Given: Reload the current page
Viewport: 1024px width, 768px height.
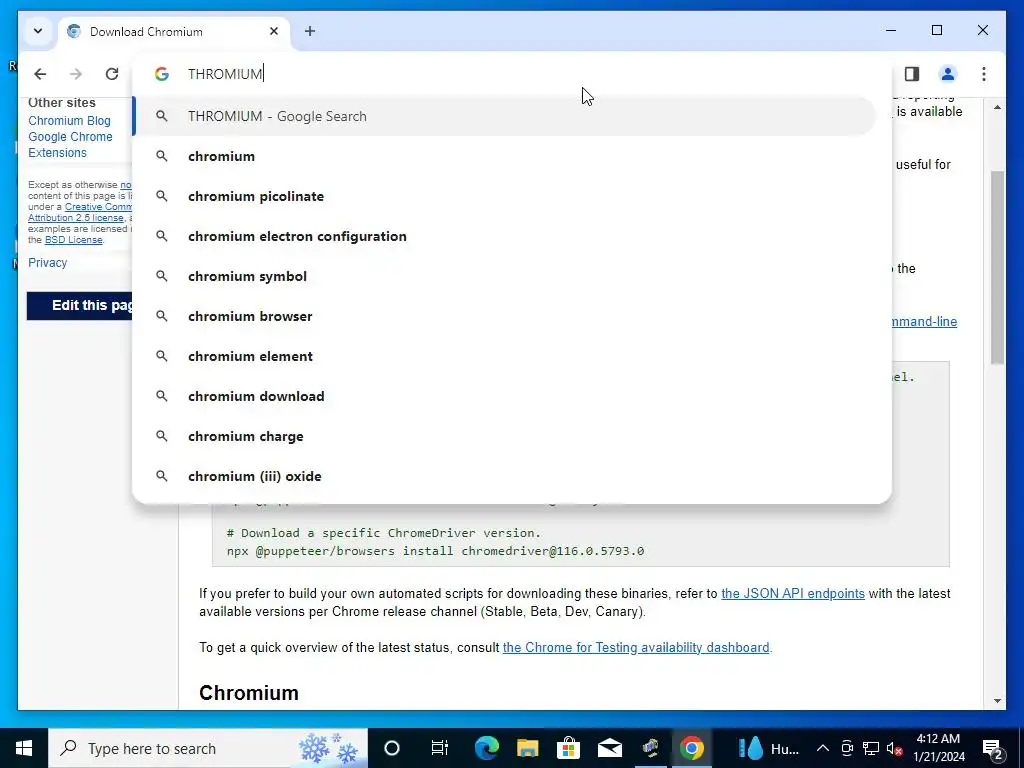Looking at the screenshot, I should (112, 74).
